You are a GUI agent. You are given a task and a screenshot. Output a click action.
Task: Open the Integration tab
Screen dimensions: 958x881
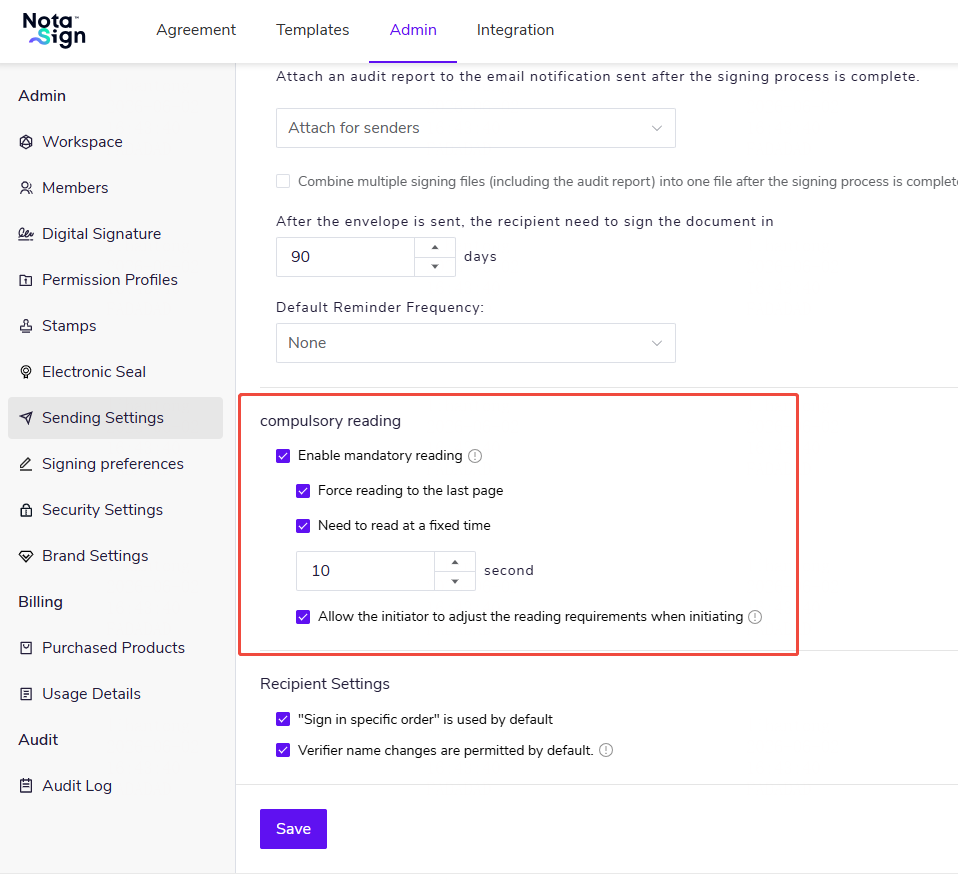(515, 30)
